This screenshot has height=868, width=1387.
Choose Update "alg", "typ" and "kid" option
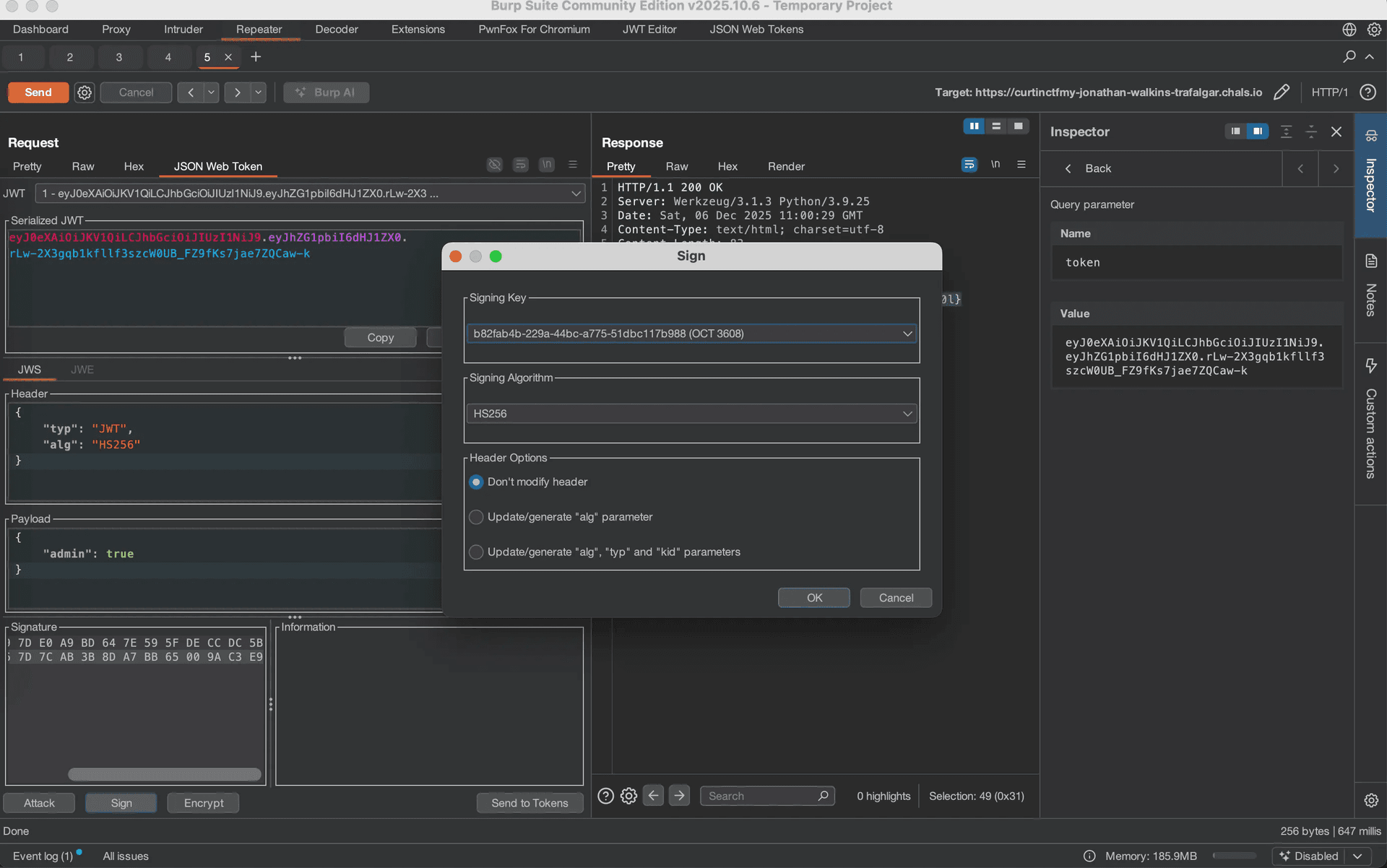tap(476, 552)
